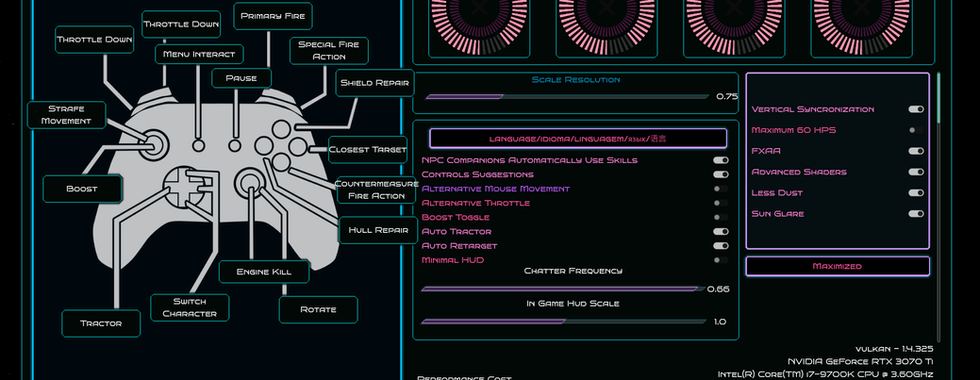Toggle Vertical Syncronization off
The width and height of the screenshot is (980, 380).
[x=916, y=109]
